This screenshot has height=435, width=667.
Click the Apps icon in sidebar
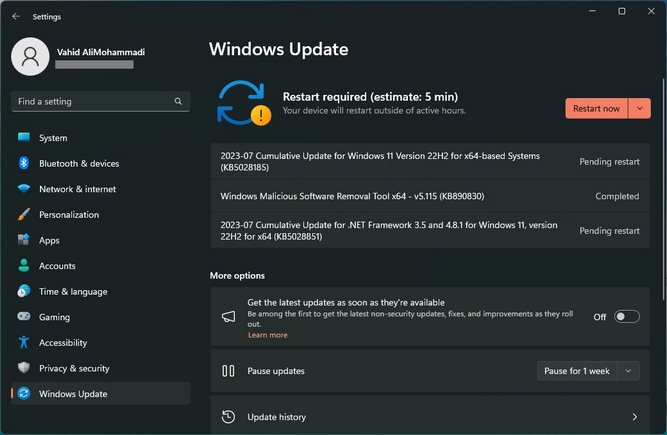[24, 240]
